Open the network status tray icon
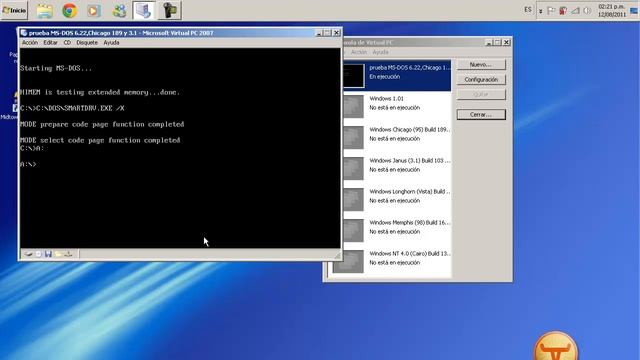This screenshot has width=640, height=360. point(575,11)
